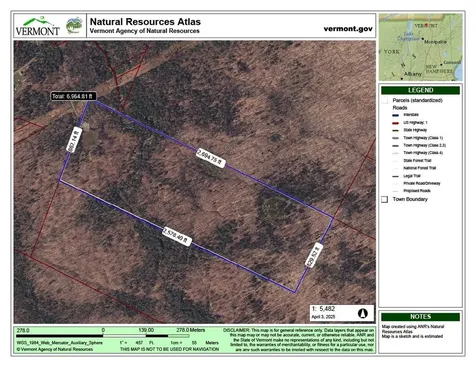Click the 'Town Boundary' legend label

pyautogui.click(x=410, y=199)
